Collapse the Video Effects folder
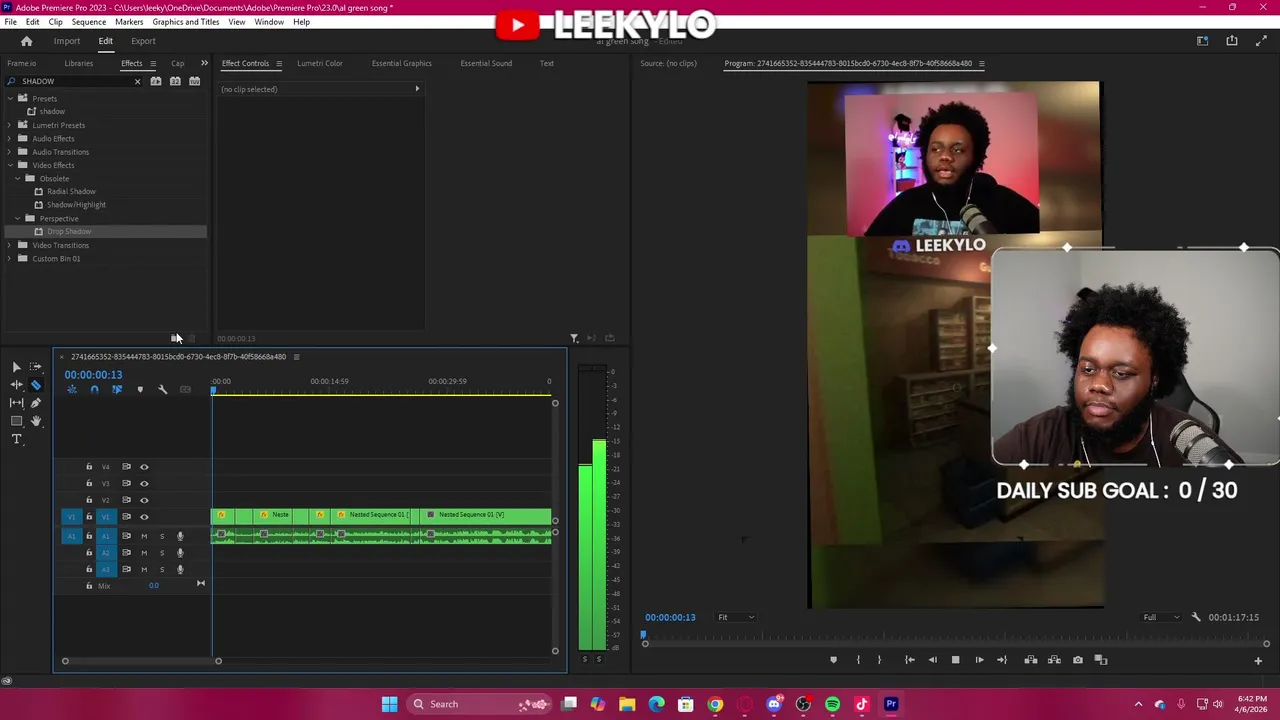 tap(9, 165)
